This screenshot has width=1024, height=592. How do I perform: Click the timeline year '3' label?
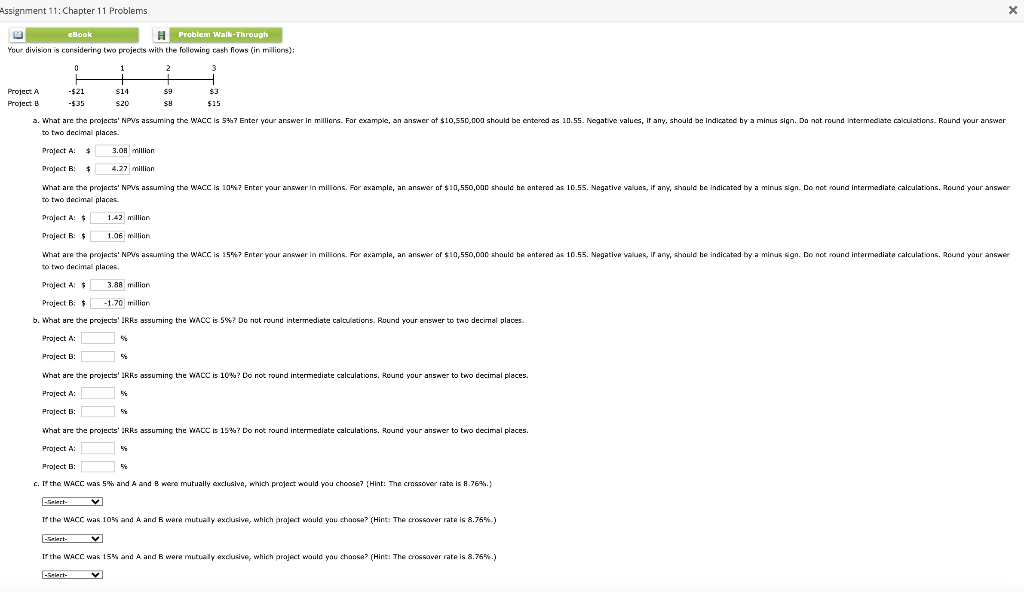(214, 68)
